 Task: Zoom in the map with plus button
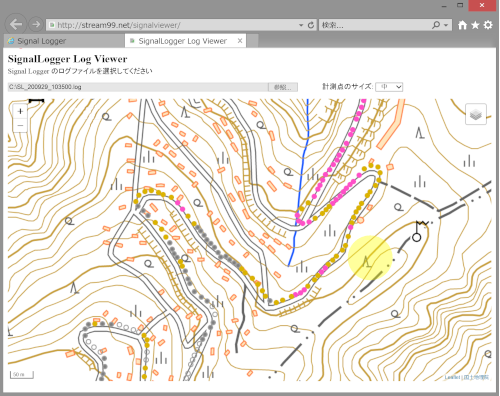[x=20, y=111]
